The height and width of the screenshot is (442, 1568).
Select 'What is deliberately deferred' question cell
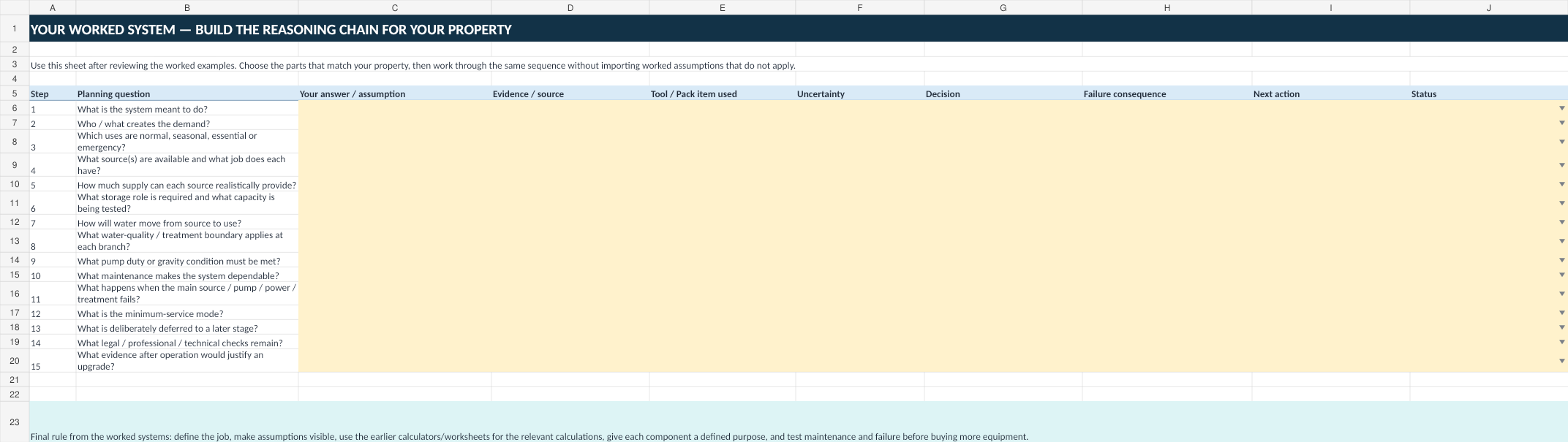coord(187,327)
